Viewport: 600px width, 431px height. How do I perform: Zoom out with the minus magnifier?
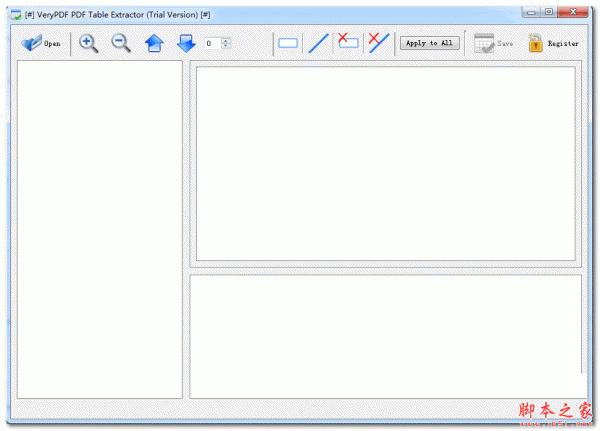[x=121, y=43]
